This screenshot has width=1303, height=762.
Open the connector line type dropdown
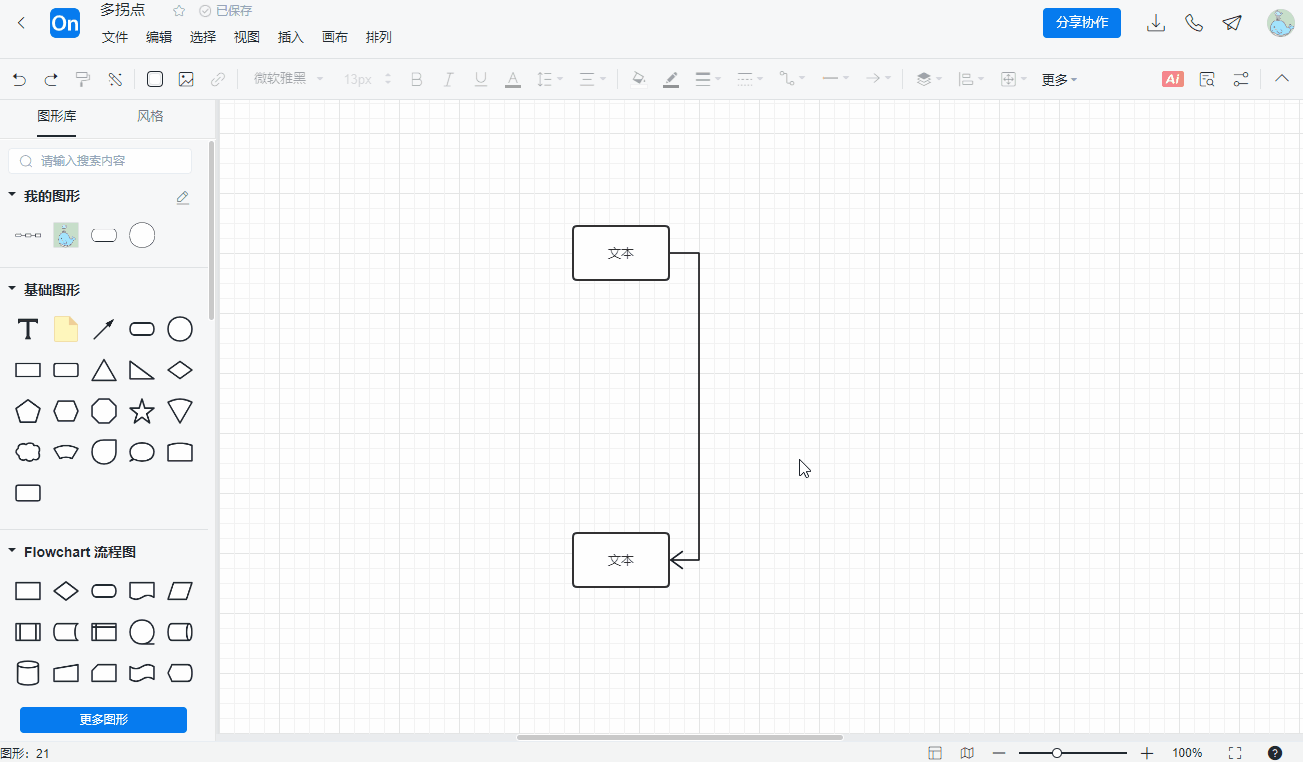[793, 79]
